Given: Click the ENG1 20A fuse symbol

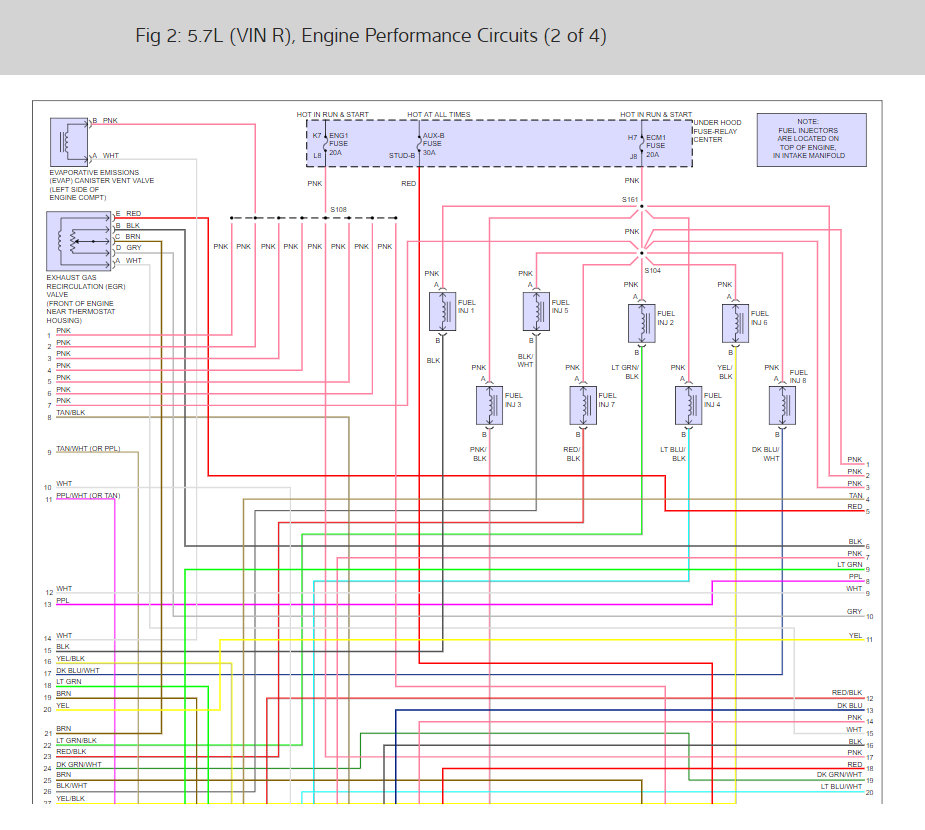Looking at the screenshot, I should [x=326, y=144].
